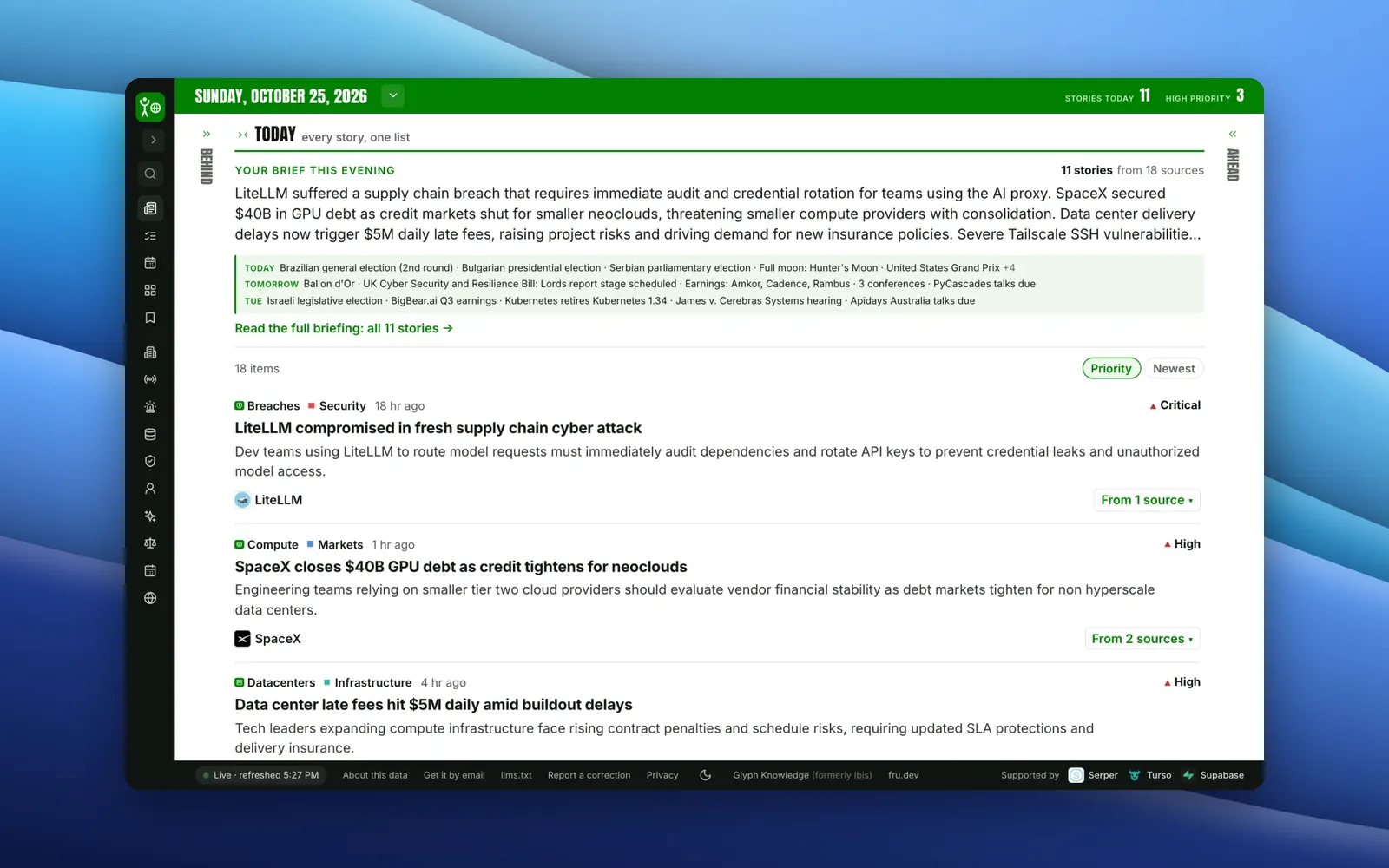Open the office building icon in sidebar
Image resolution: width=1389 pixels, height=868 pixels.
pyautogui.click(x=150, y=352)
